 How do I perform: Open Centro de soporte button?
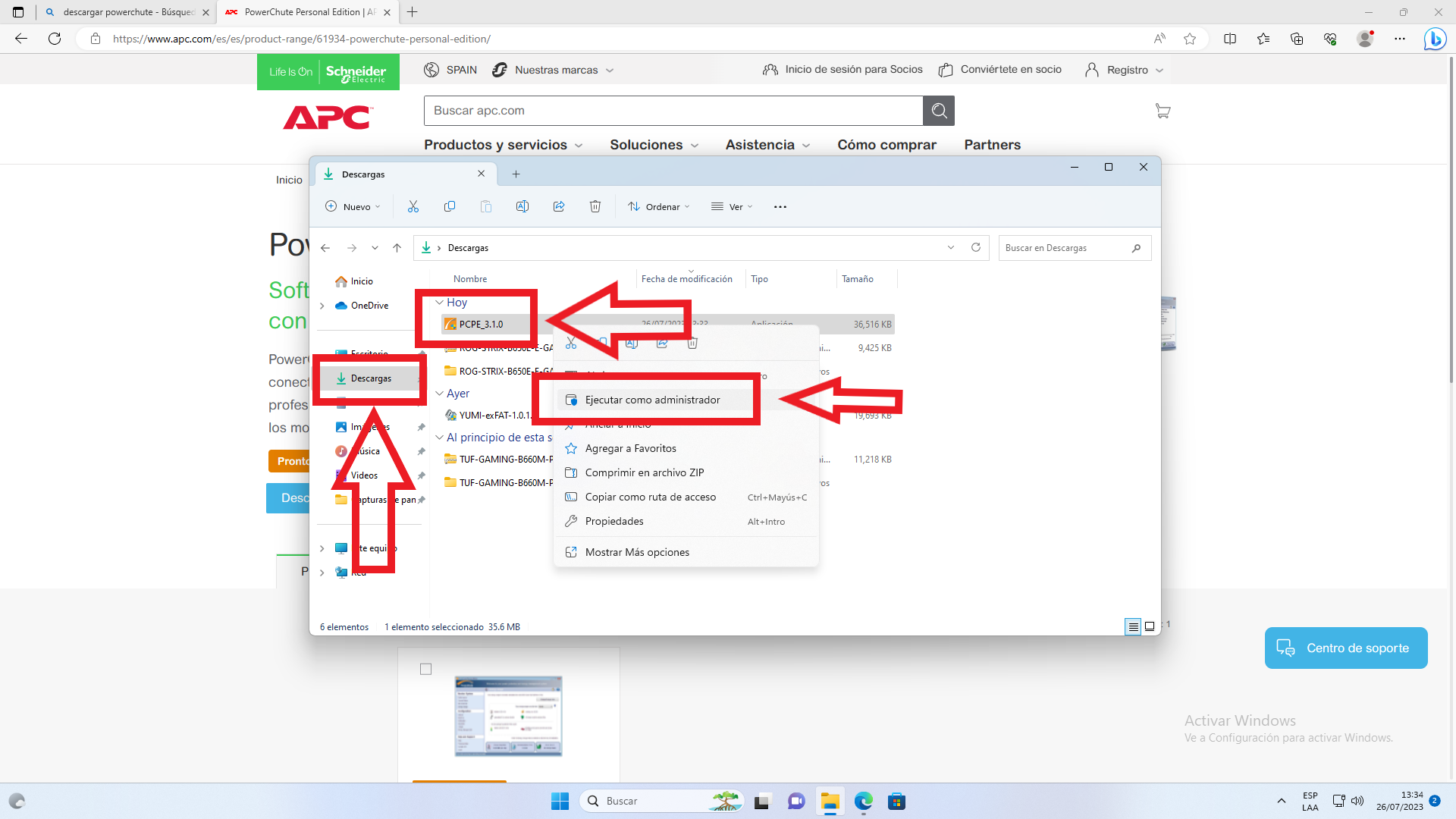pyautogui.click(x=1346, y=648)
